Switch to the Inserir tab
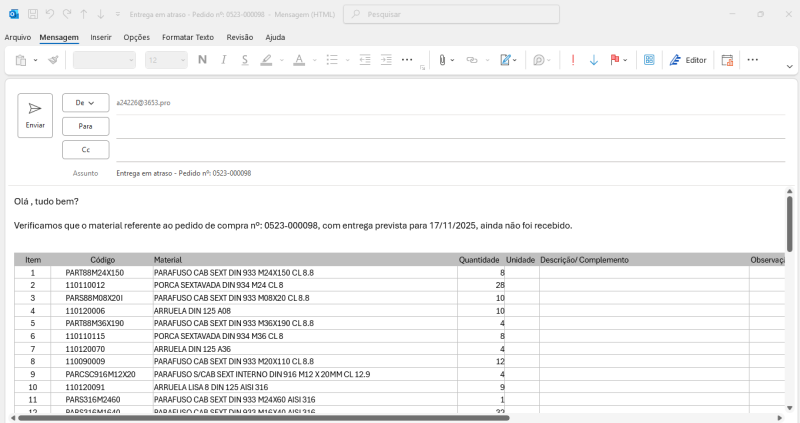 (x=100, y=37)
